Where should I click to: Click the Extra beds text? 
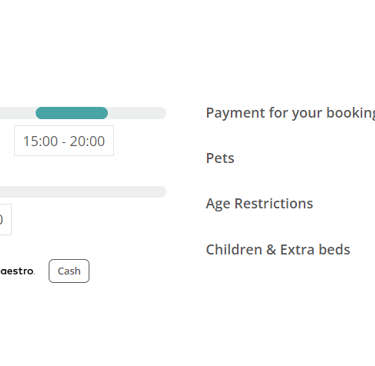[315, 249]
